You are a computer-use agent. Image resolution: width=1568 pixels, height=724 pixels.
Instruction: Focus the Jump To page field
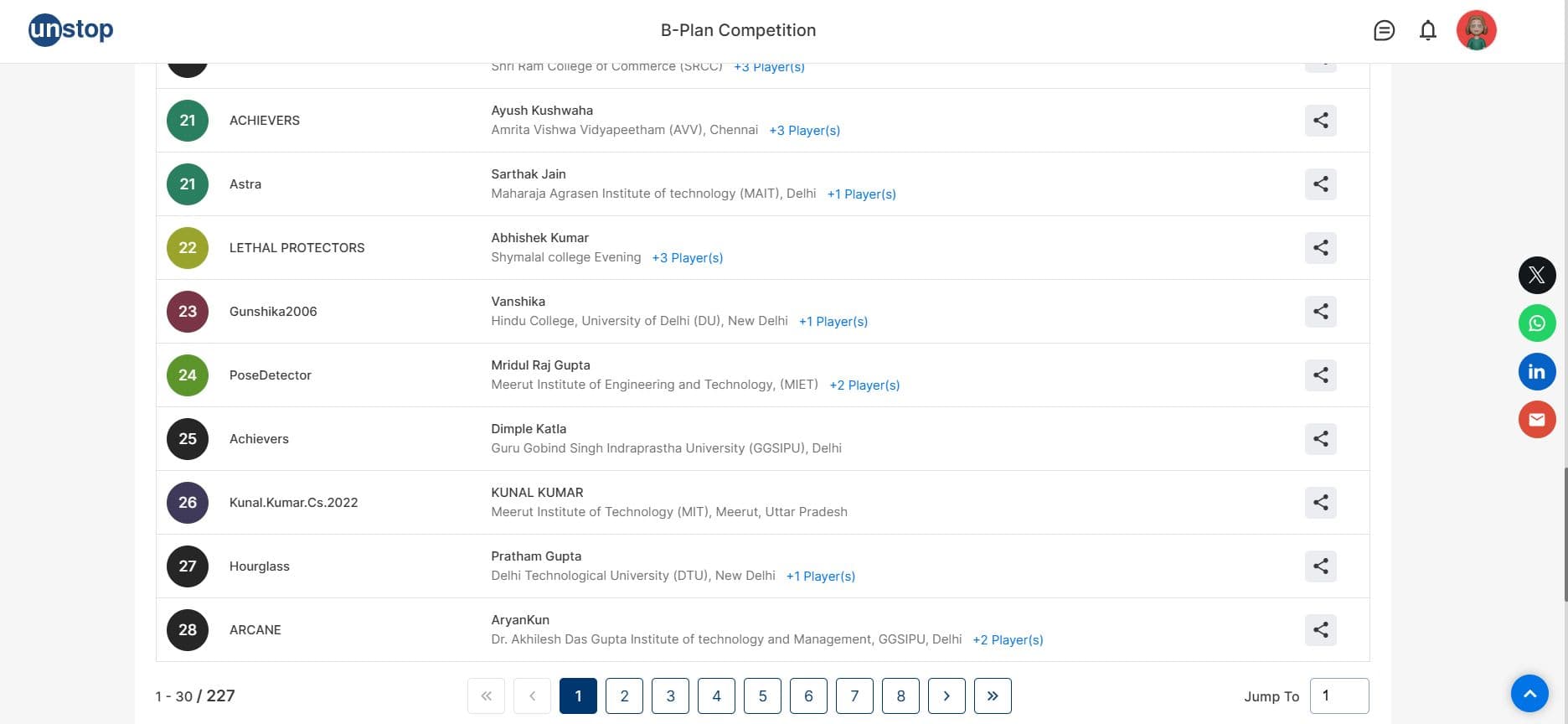point(1338,696)
